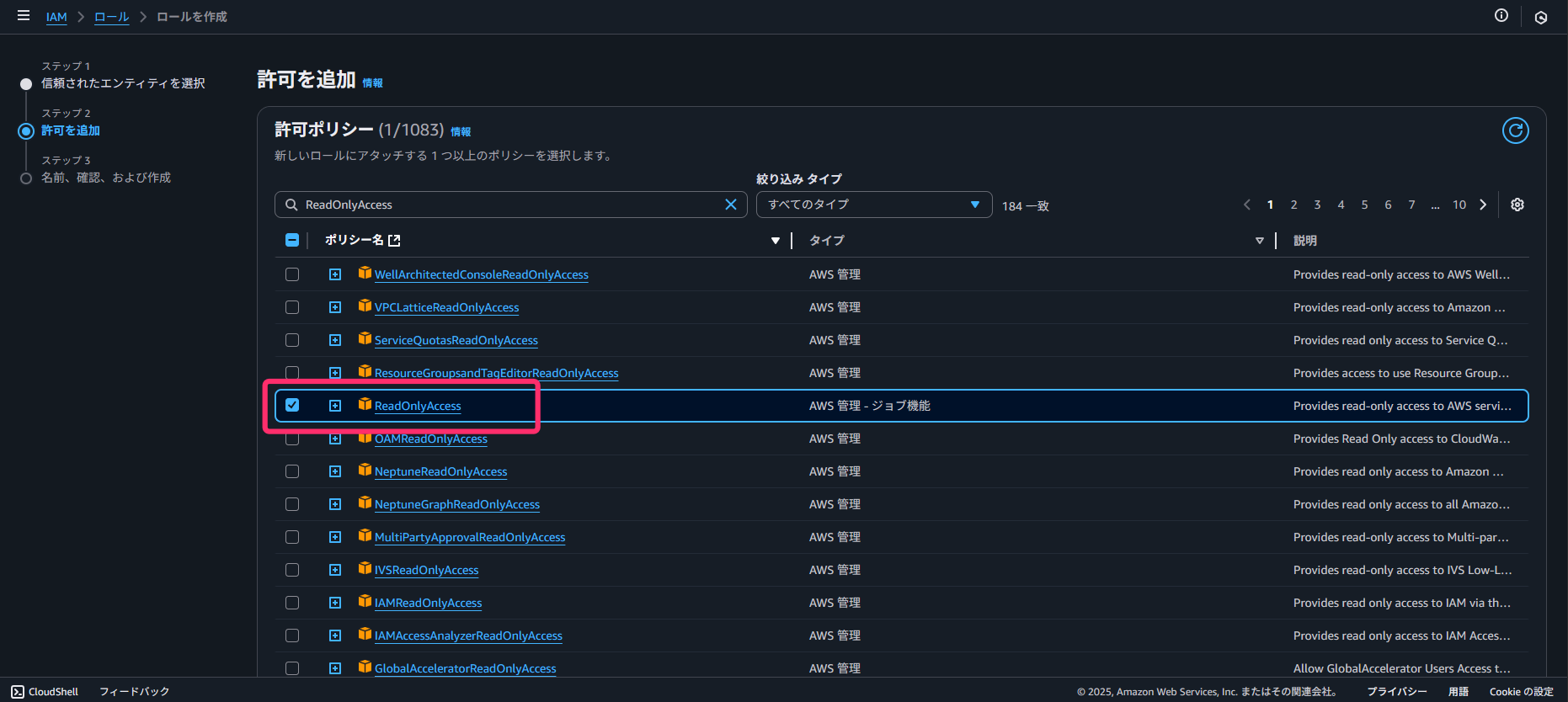
Task: Expand MultiPartyApprovalReadOnlyAccess policy details
Action: point(335,537)
